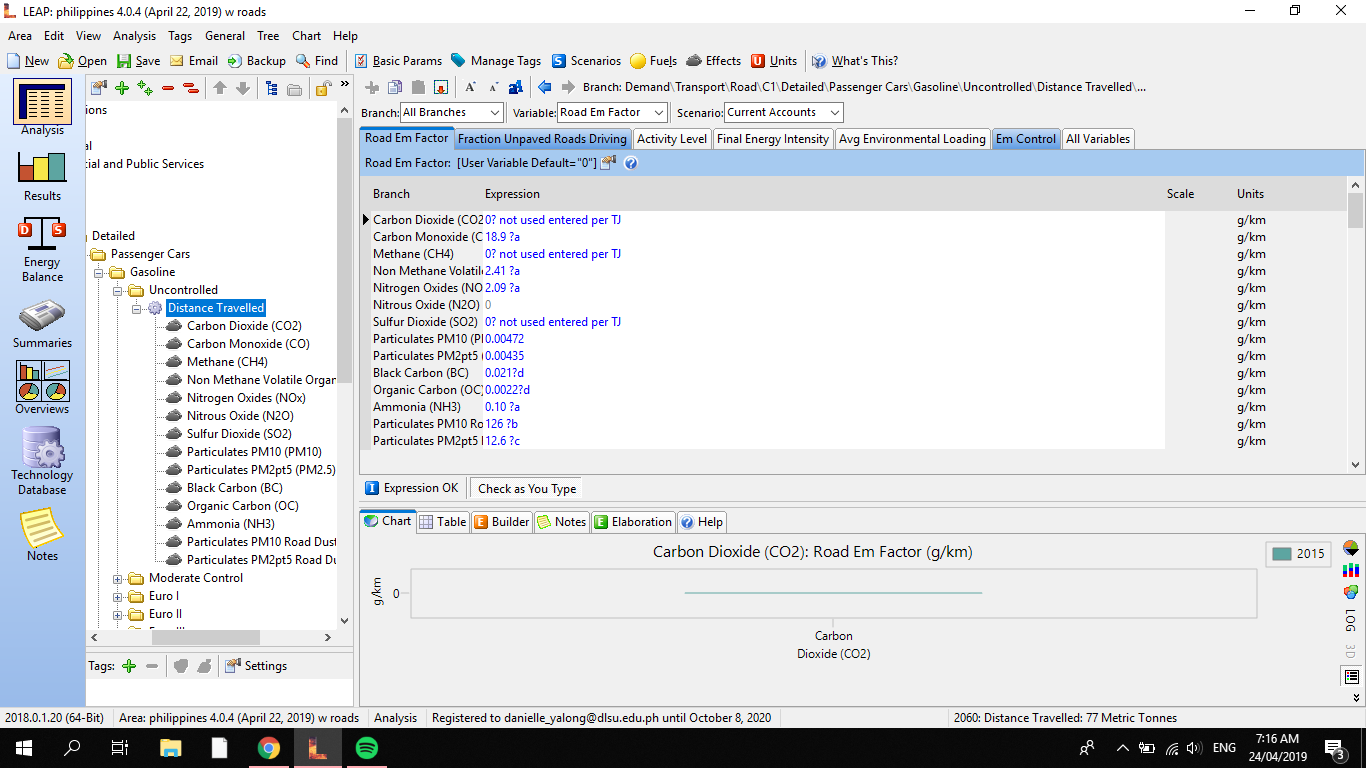Open Scenarios manager

586,61
